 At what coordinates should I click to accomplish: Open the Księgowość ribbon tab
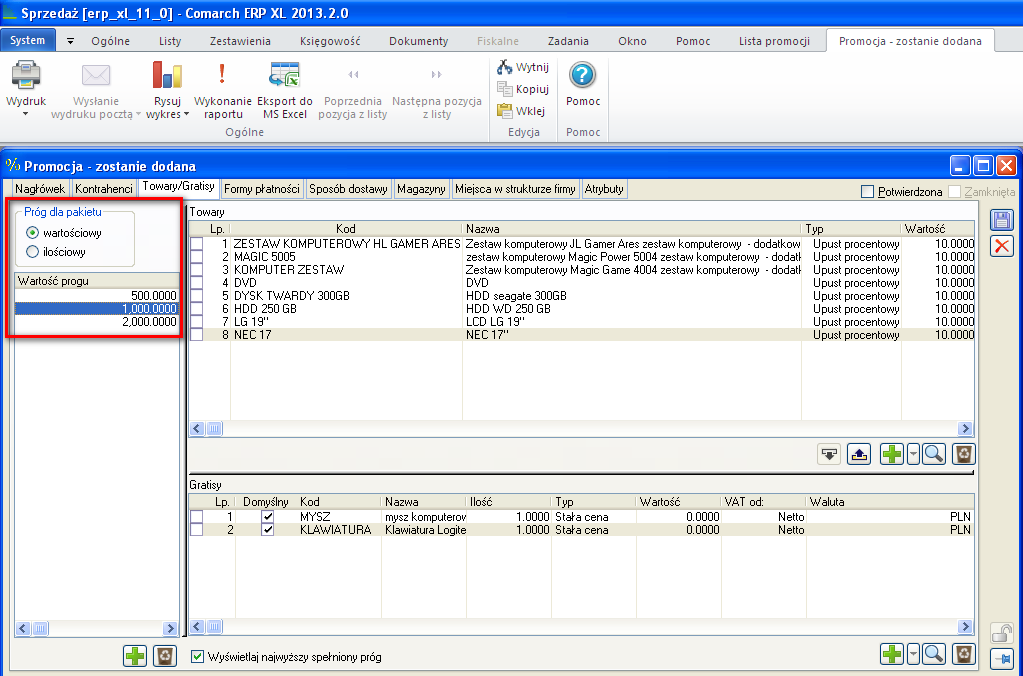(330, 41)
